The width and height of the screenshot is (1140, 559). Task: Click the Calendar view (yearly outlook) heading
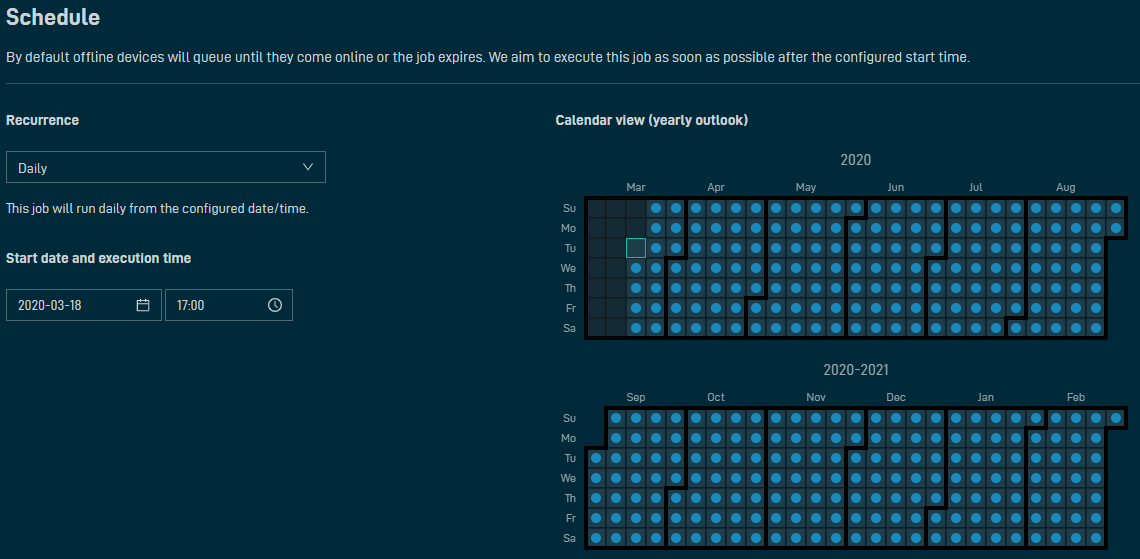651,121
